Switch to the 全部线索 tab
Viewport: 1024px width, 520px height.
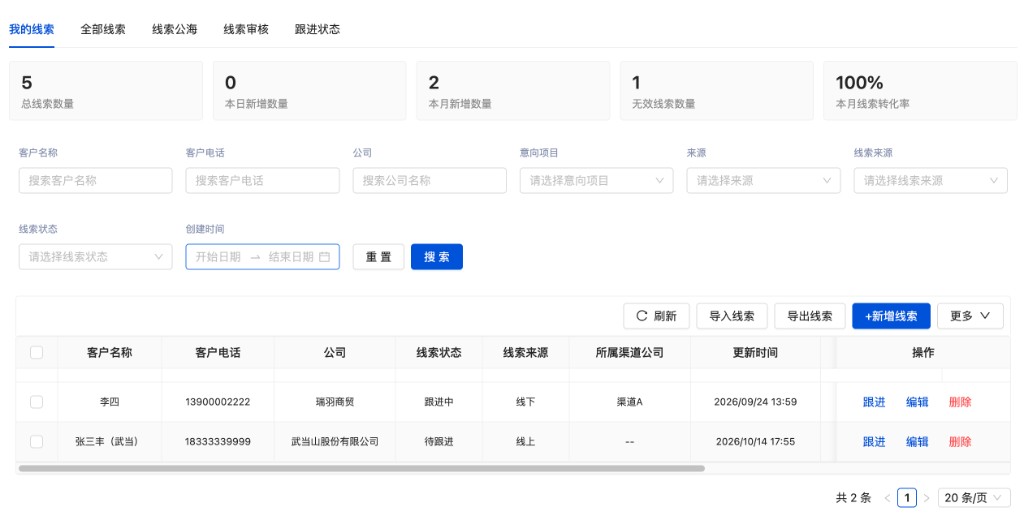103,29
